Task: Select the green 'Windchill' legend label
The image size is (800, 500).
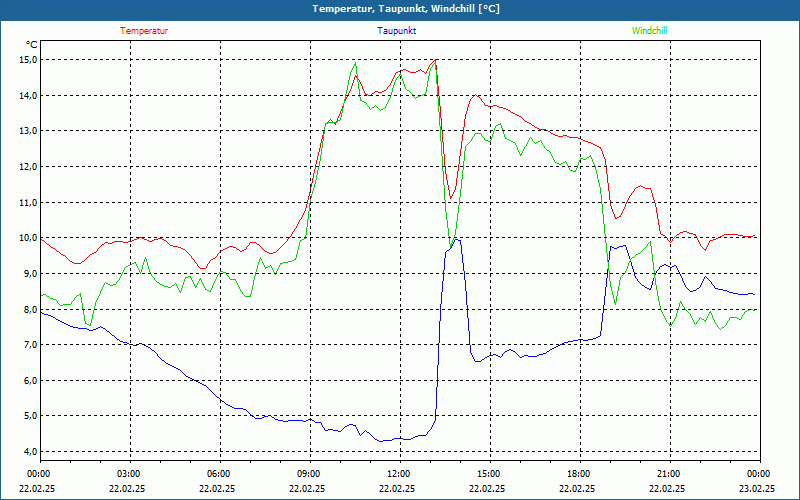Action: click(x=649, y=31)
